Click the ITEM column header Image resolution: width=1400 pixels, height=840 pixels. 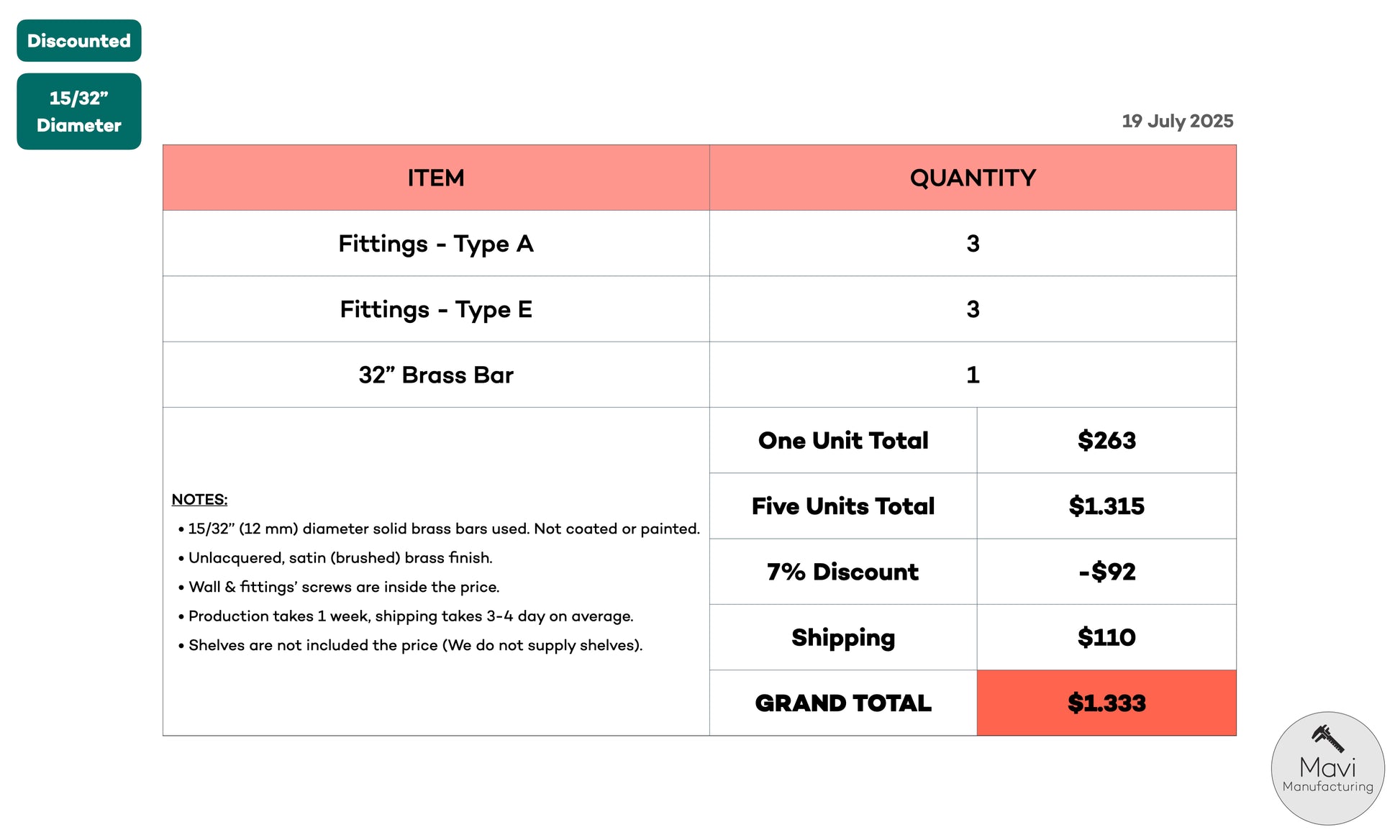436,178
